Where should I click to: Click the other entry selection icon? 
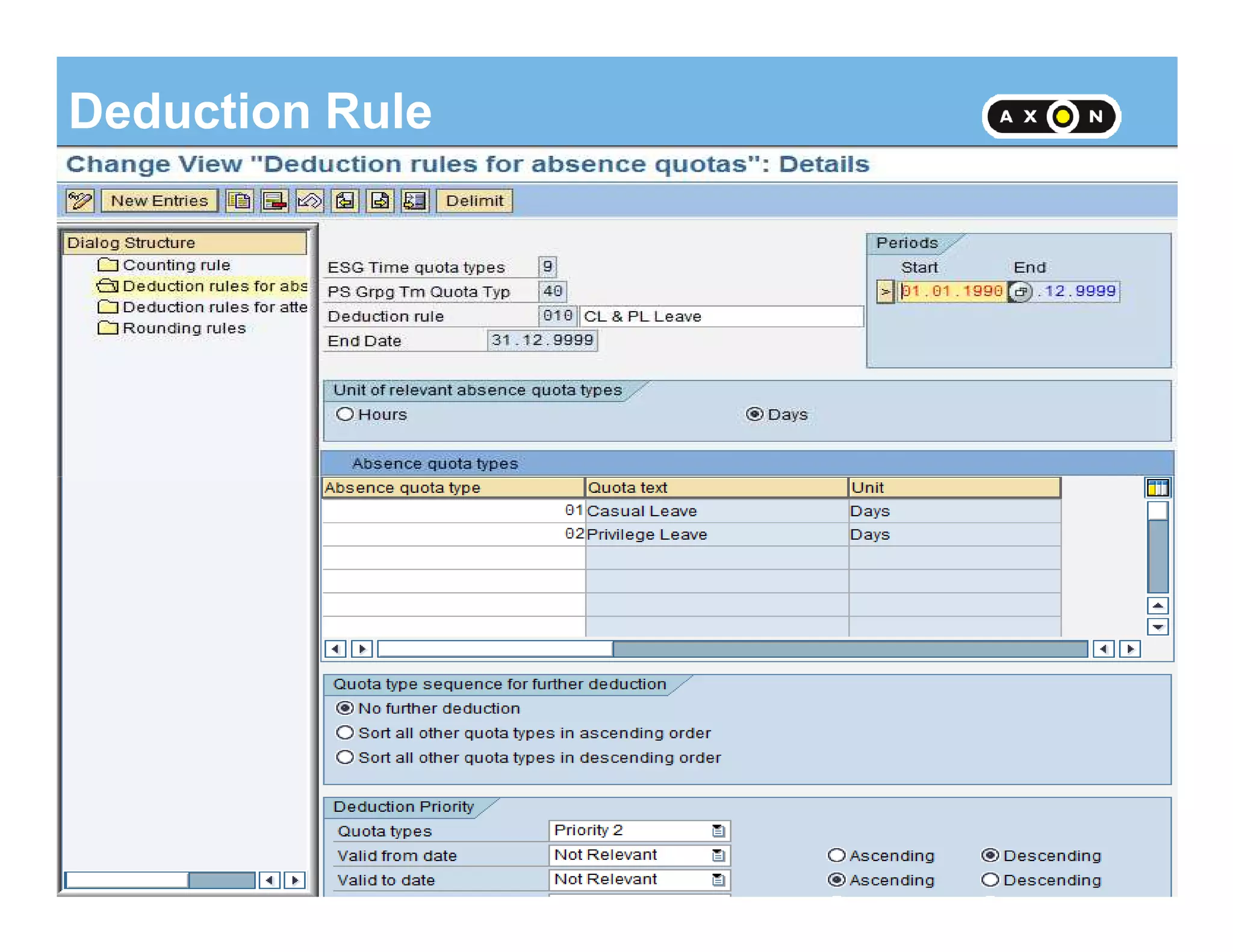415,200
